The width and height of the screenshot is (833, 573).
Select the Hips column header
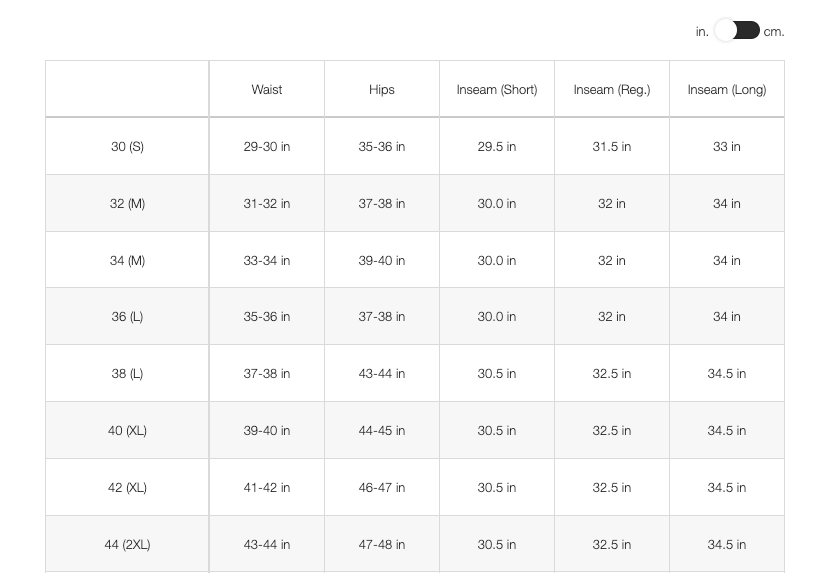pyautogui.click(x=382, y=89)
